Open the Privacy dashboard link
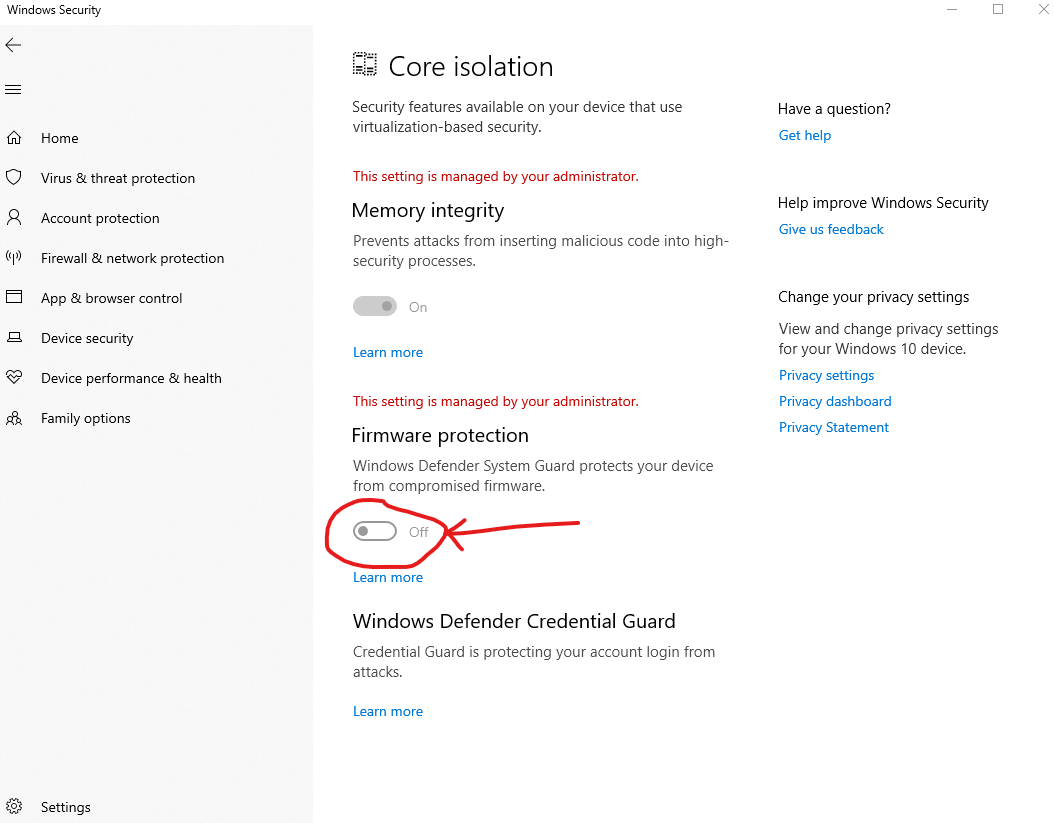The width and height of the screenshot is (1054, 823). point(835,401)
